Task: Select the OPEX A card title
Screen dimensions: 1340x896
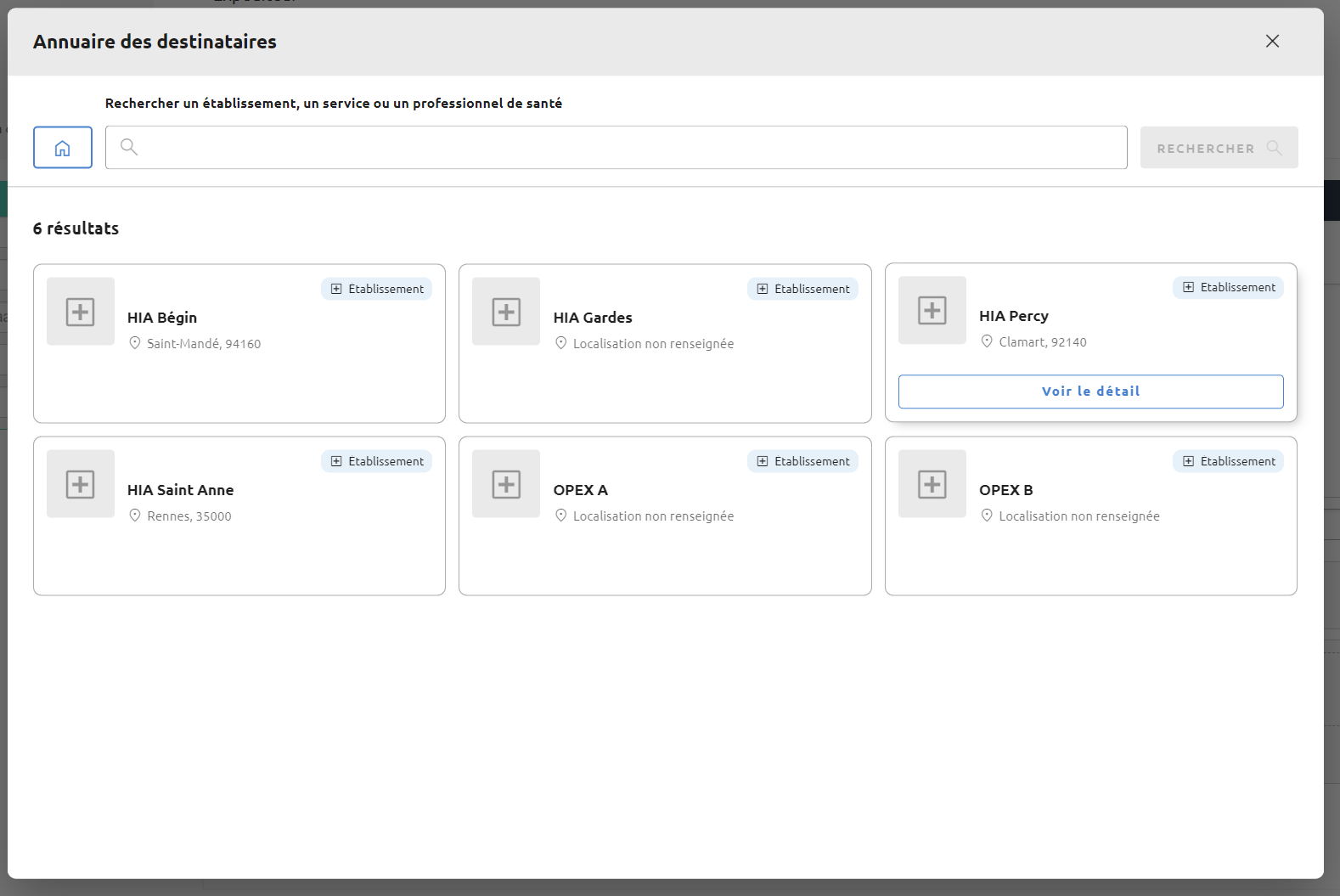Action: 581,490
